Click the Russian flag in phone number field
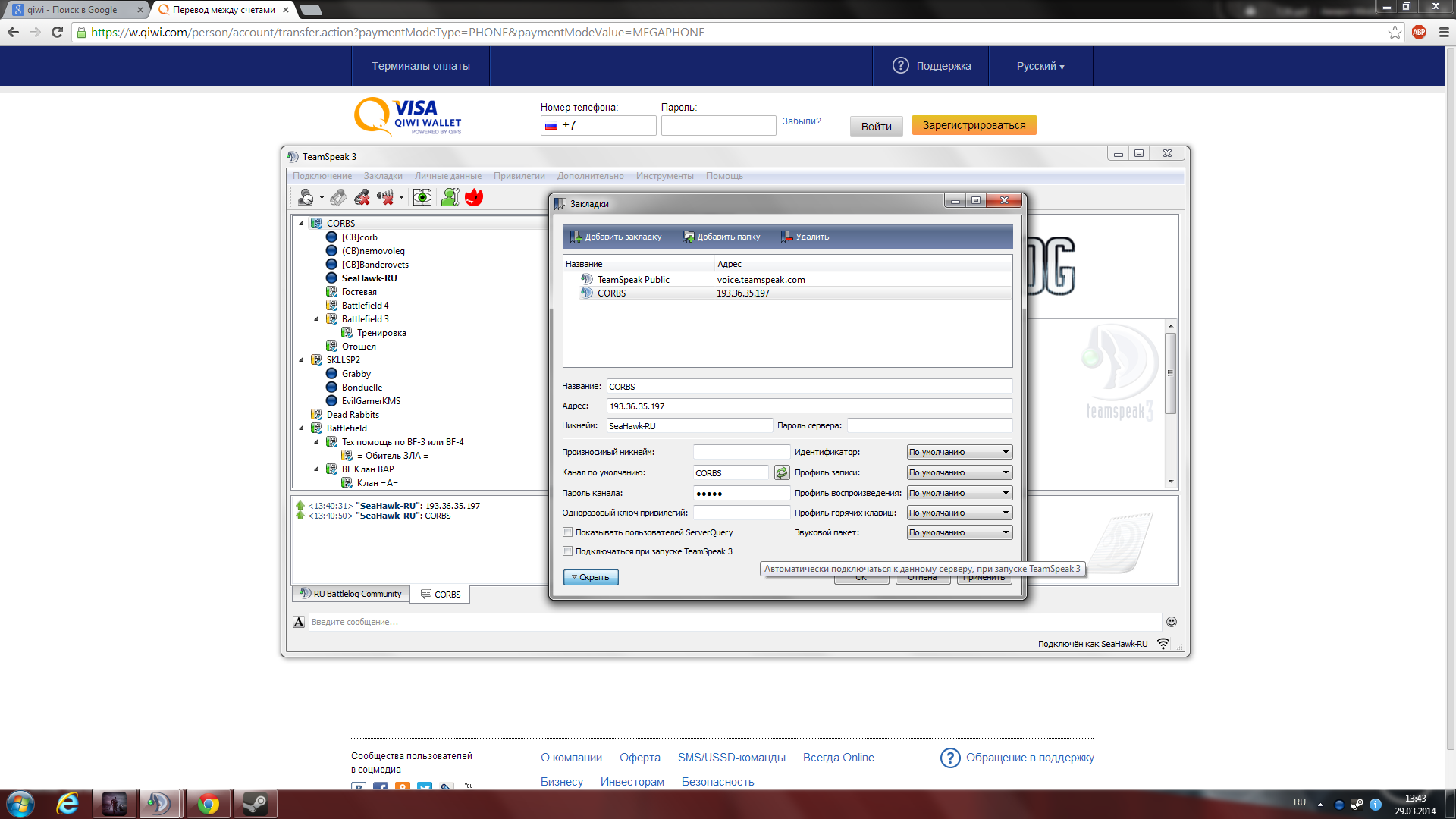1456x819 pixels. tap(551, 126)
